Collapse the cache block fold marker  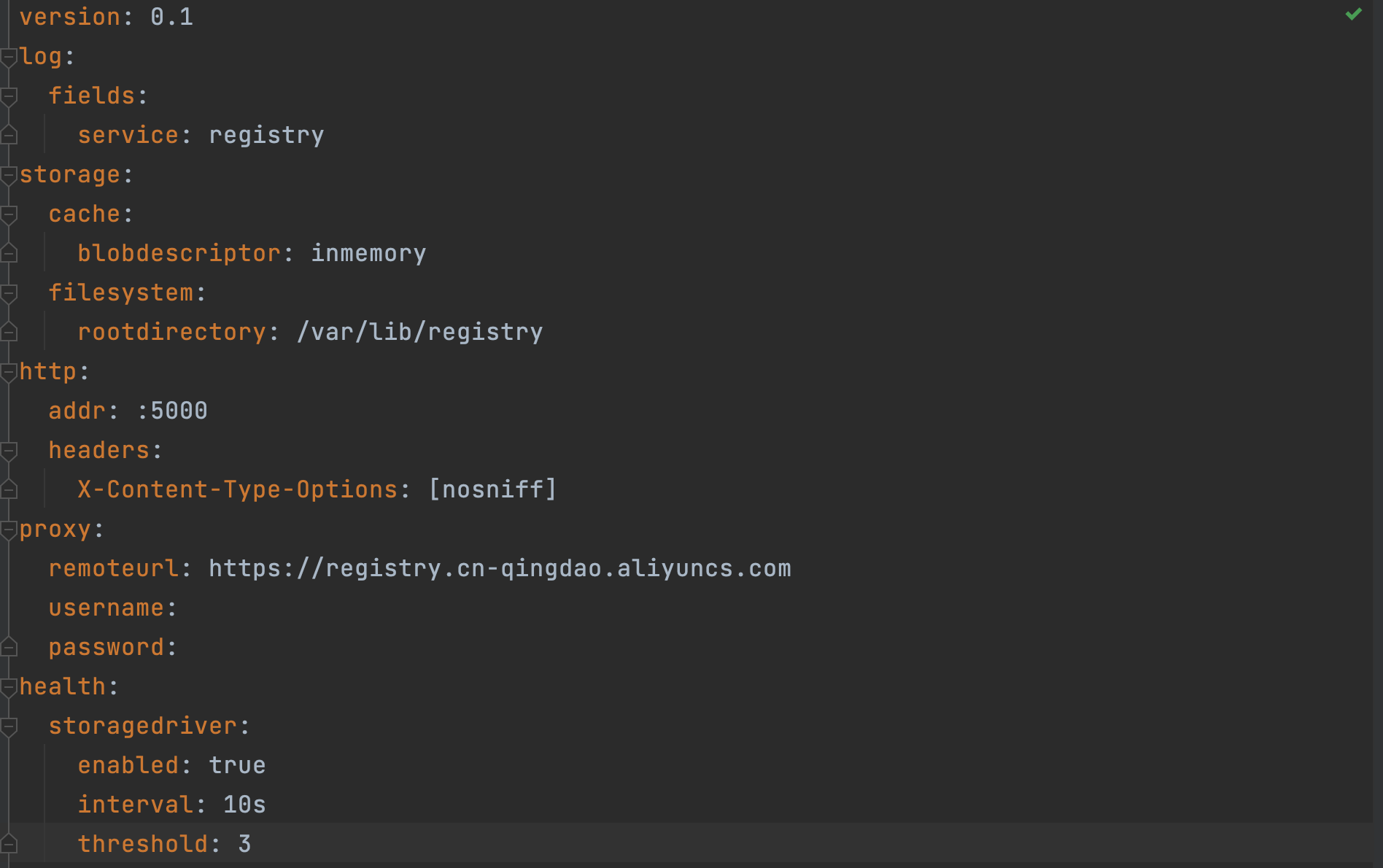tap(9, 214)
